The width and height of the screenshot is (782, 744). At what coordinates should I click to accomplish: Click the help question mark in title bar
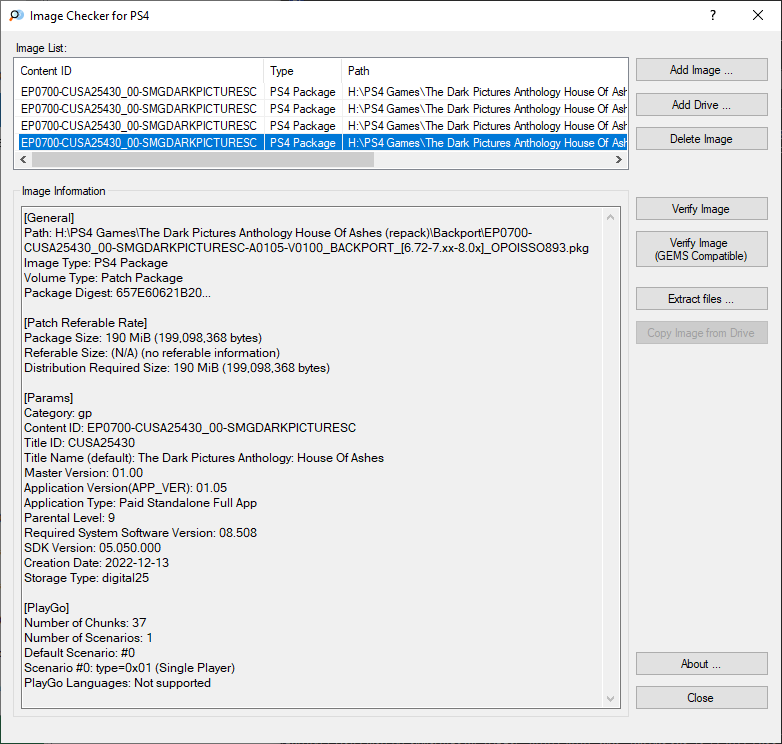click(713, 15)
